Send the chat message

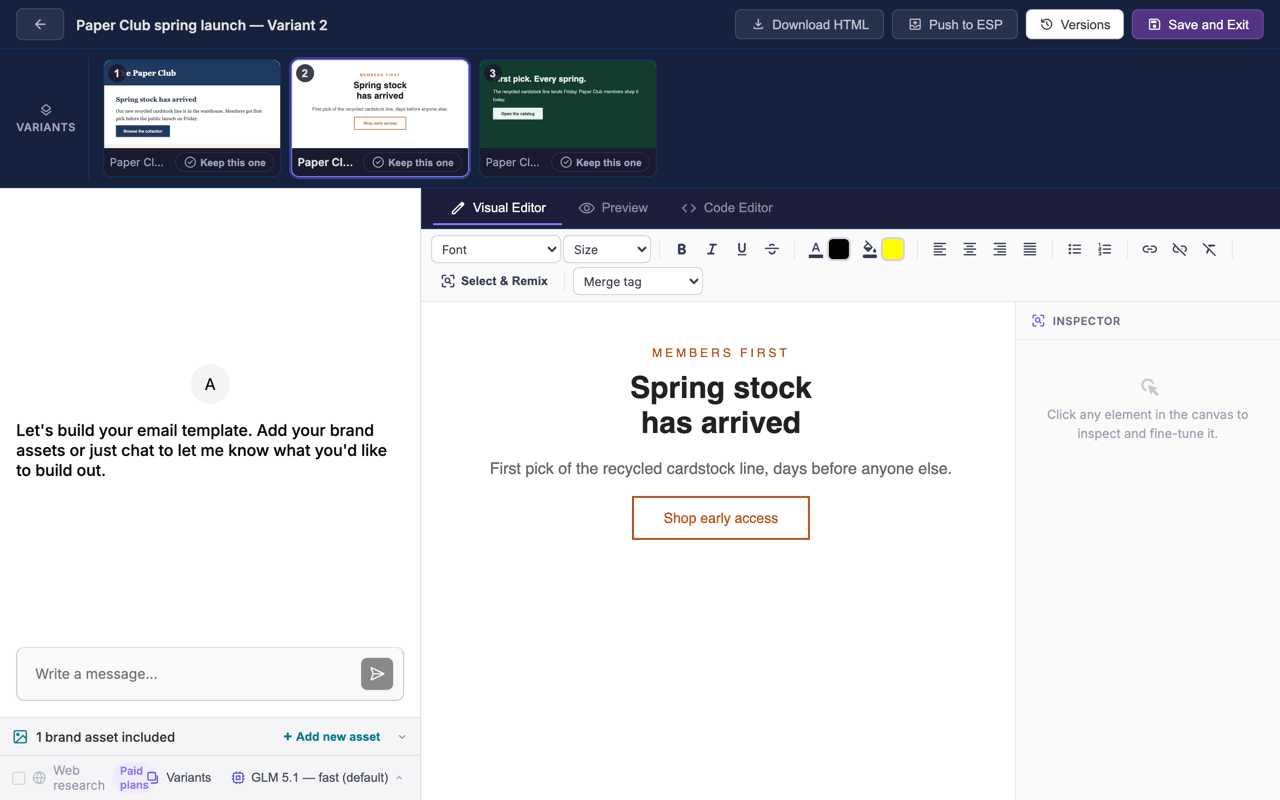point(377,674)
